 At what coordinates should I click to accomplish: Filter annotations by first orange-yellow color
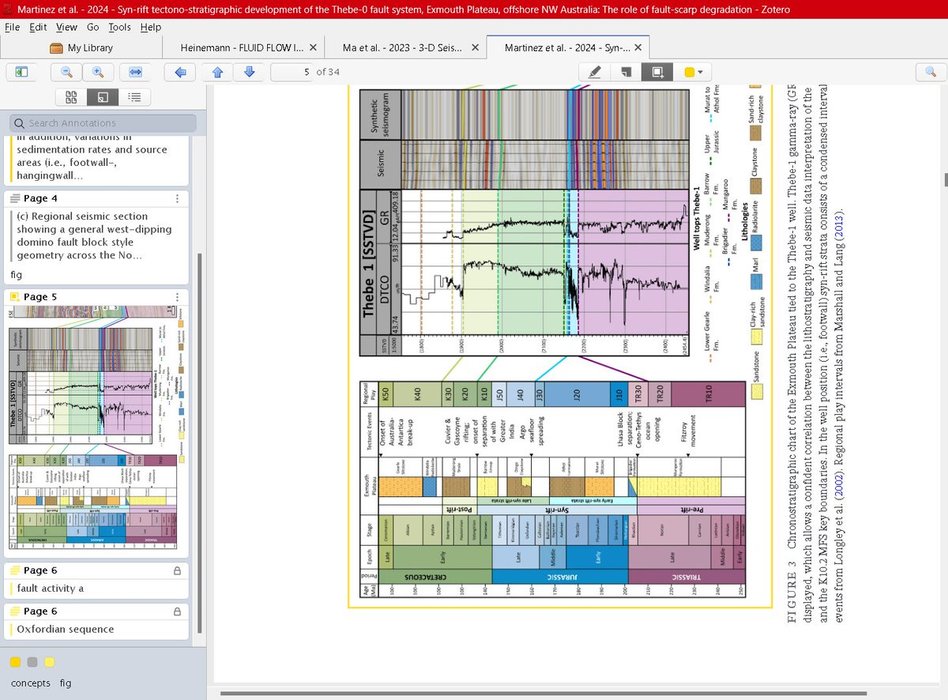click(x=15, y=662)
